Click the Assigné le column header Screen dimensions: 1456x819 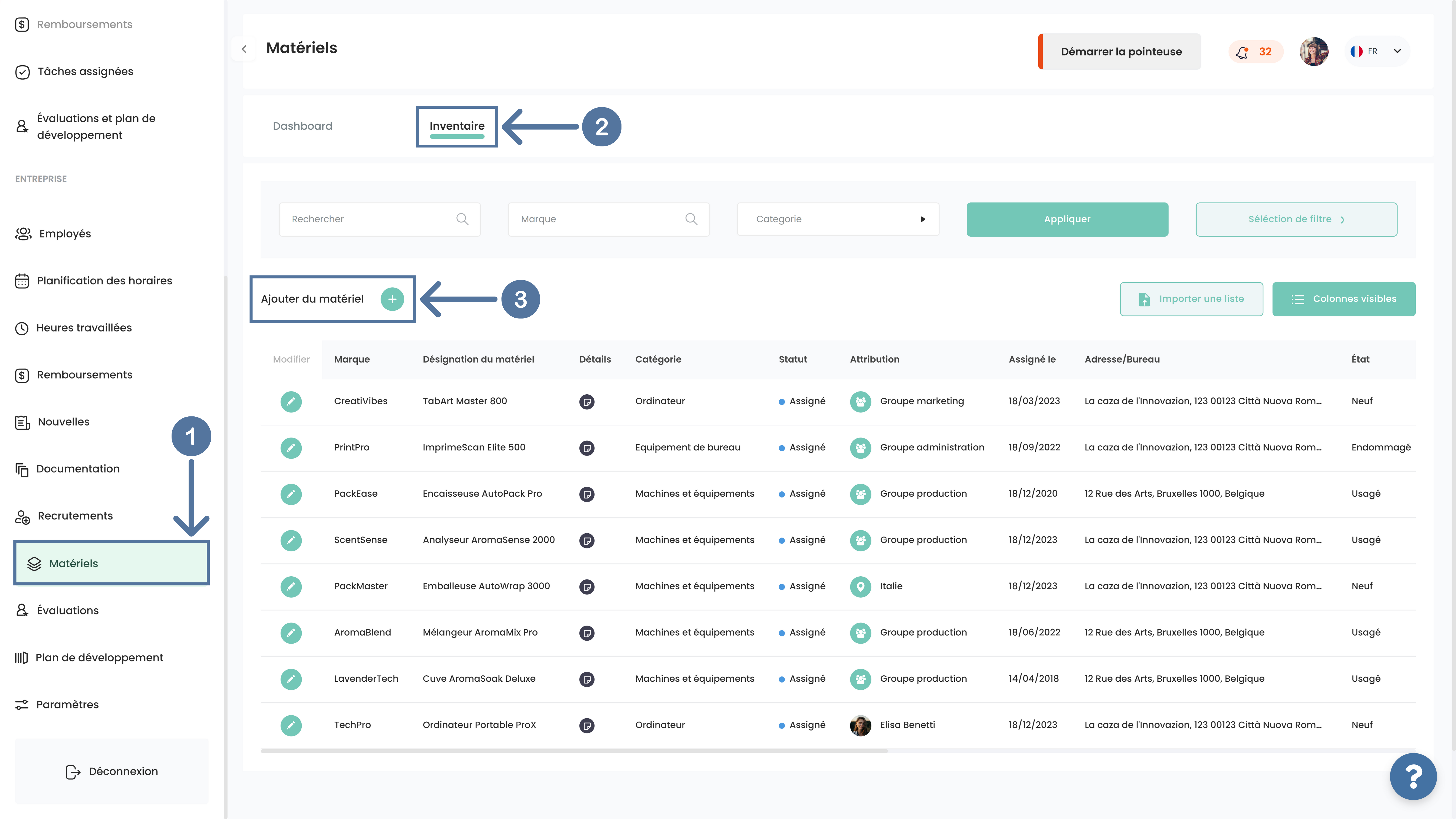pyautogui.click(x=1032, y=359)
